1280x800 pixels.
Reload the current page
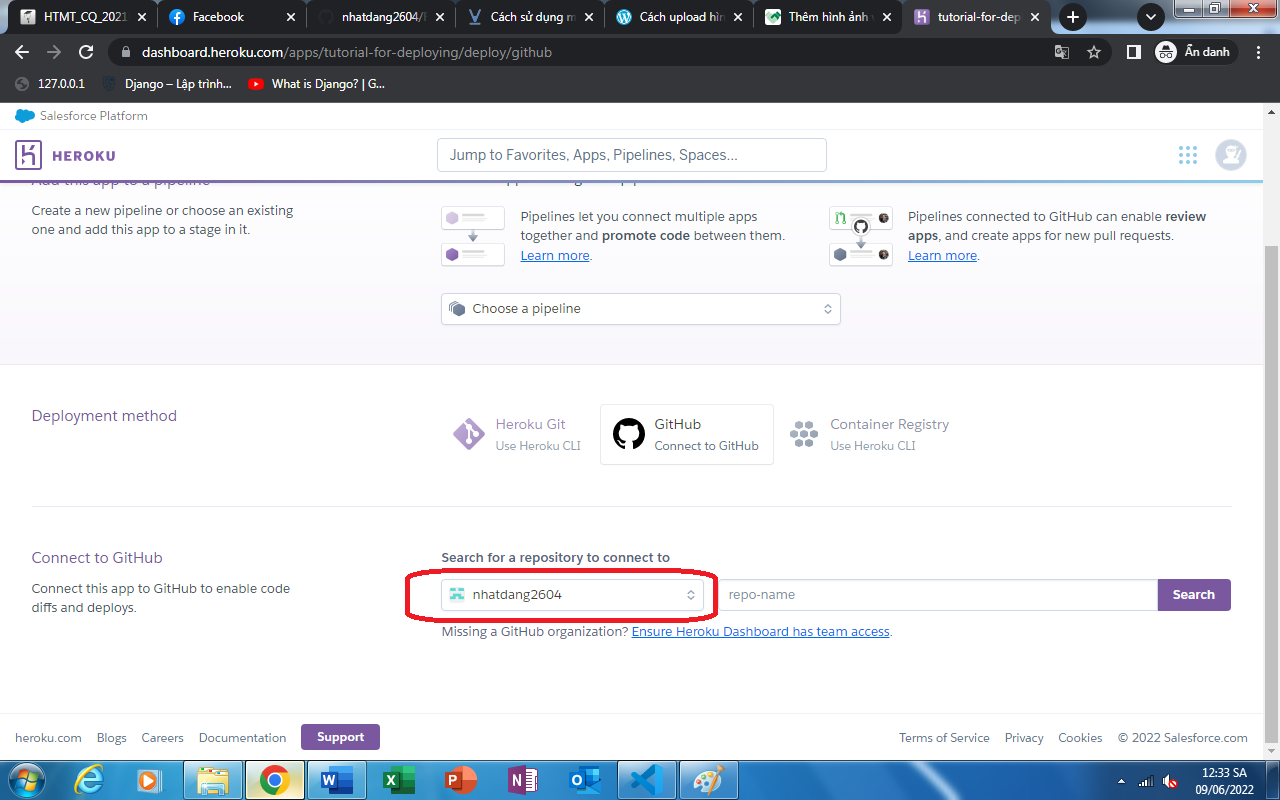pyautogui.click(x=86, y=52)
